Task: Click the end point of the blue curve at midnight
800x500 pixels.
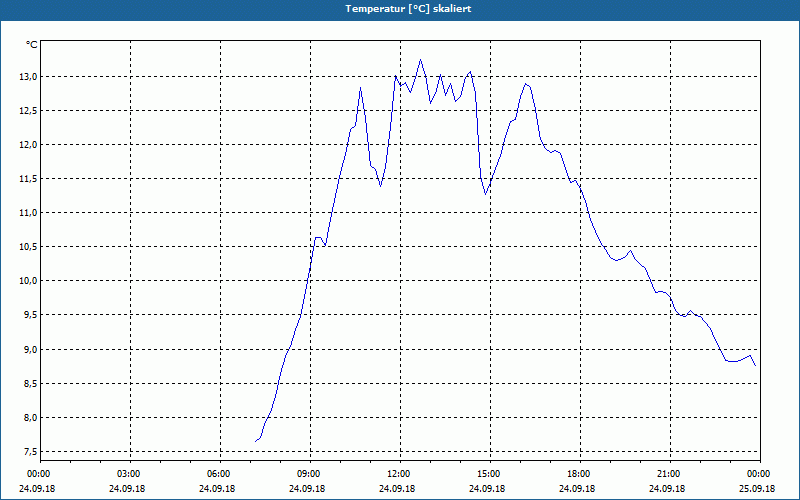Action: pyautogui.click(x=755, y=365)
